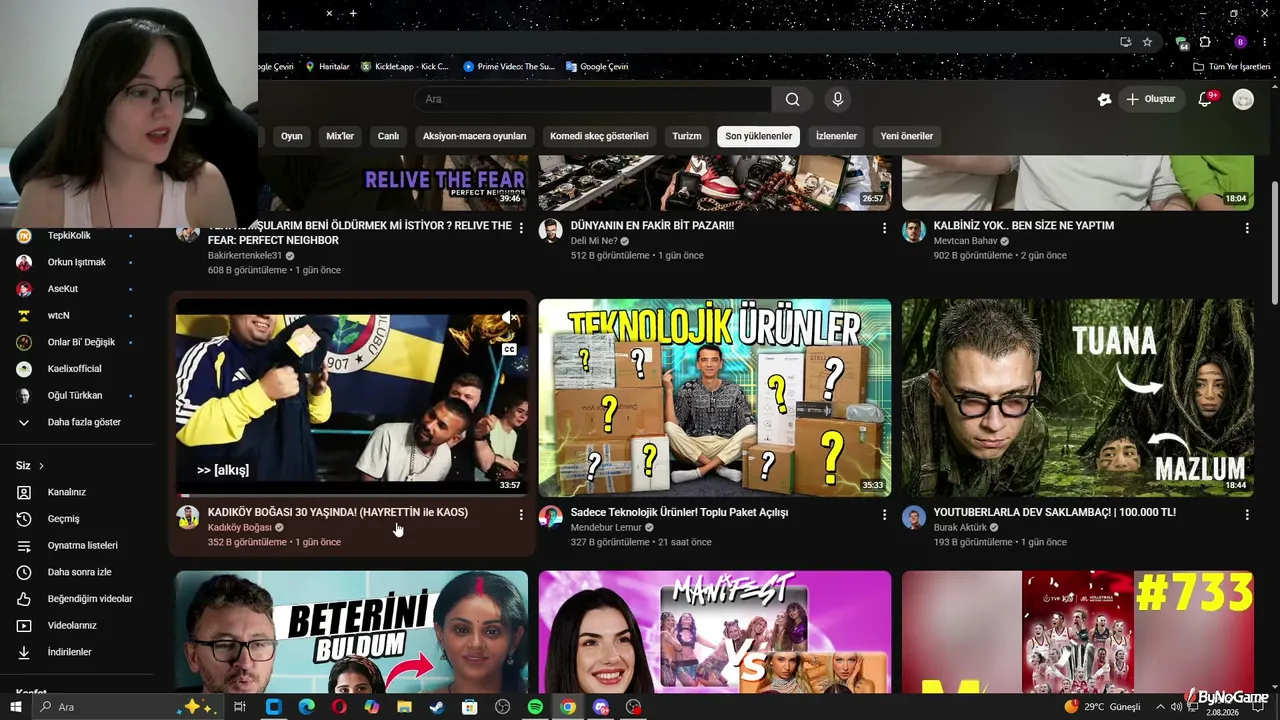The image size is (1280, 720).
Task: Open YouTube notifications bell
Action: [1205, 99]
